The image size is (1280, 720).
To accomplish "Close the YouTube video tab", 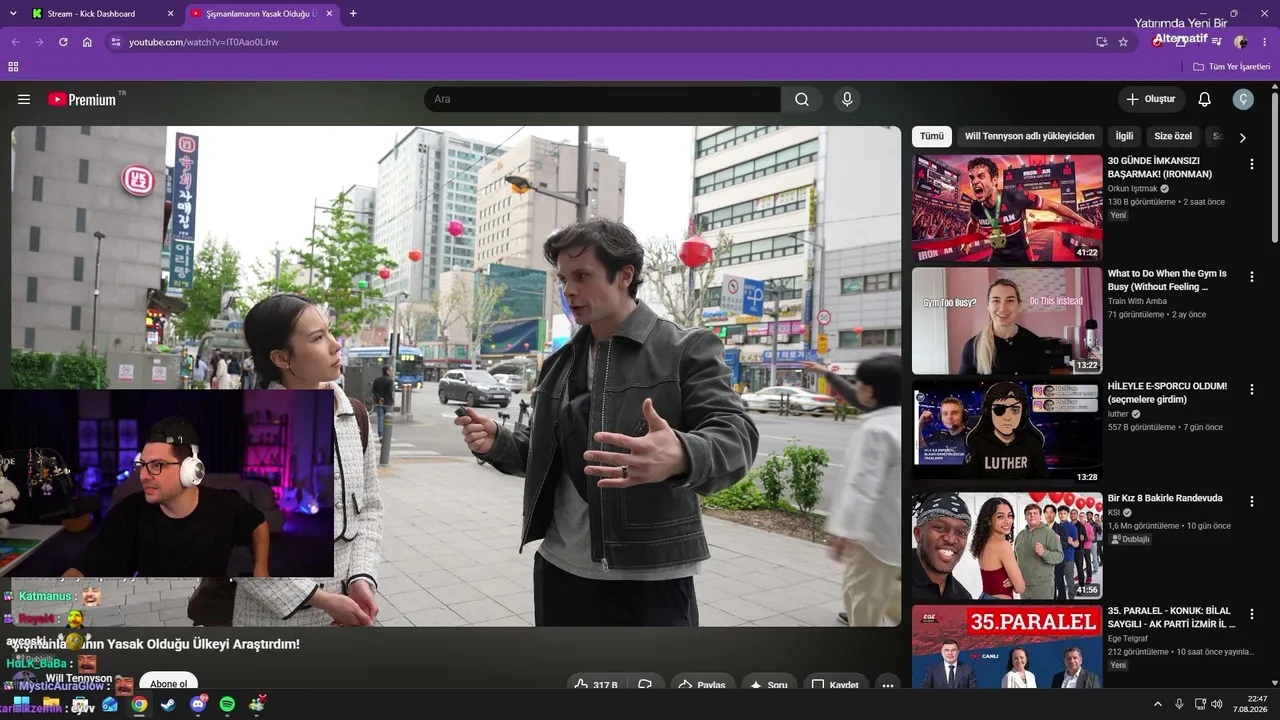I will click(330, 14).
